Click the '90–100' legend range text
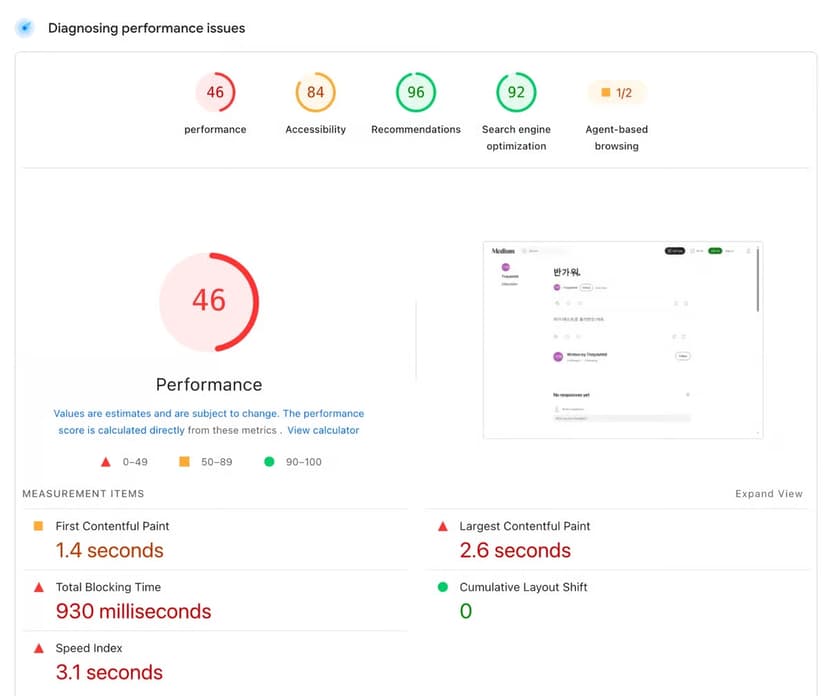Image resolution: width=828 pixels, height=696 pixels. [304, 462]
